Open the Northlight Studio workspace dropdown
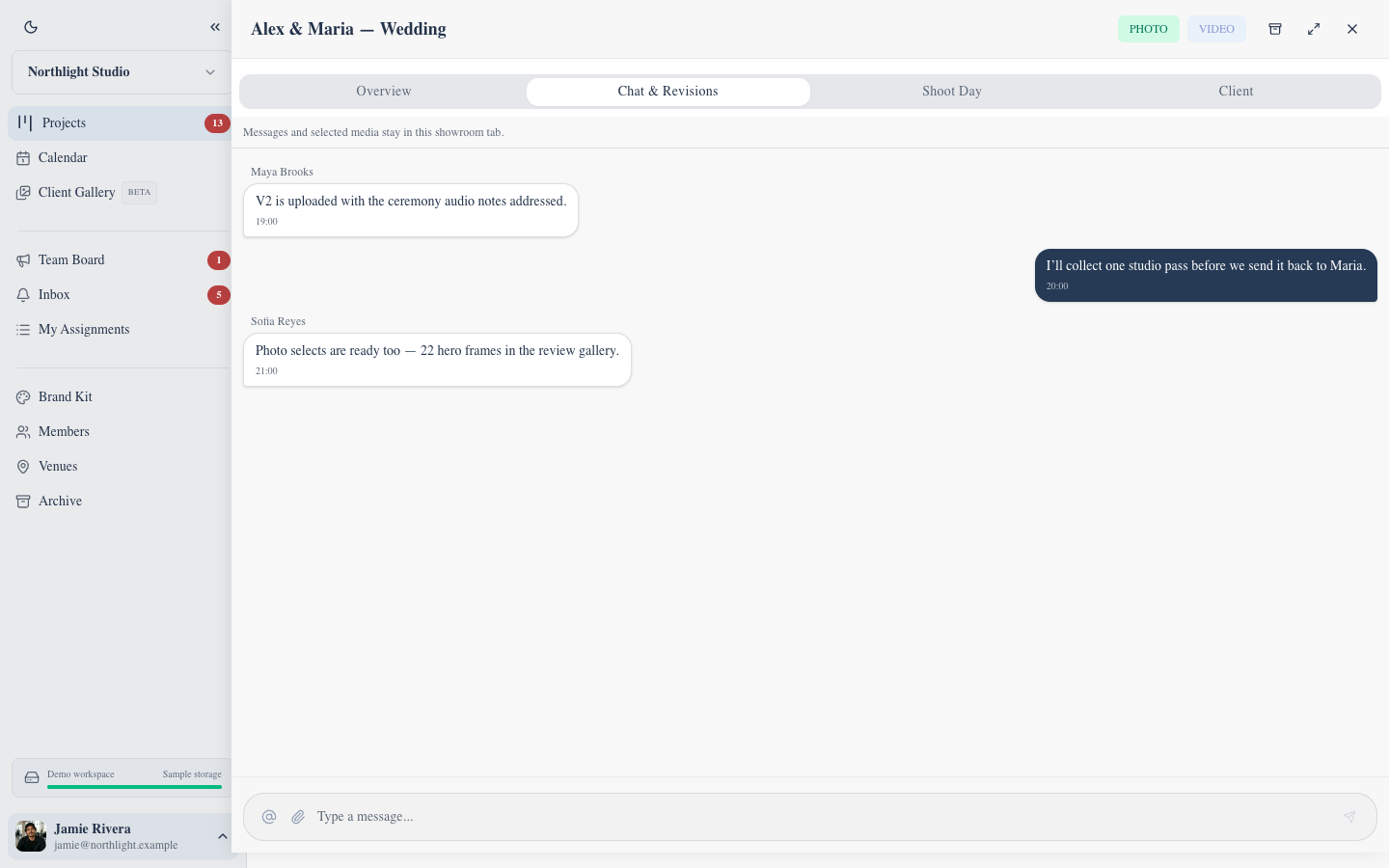The width and height of the screenshot is (1389, 868). [x=122, y=72]
